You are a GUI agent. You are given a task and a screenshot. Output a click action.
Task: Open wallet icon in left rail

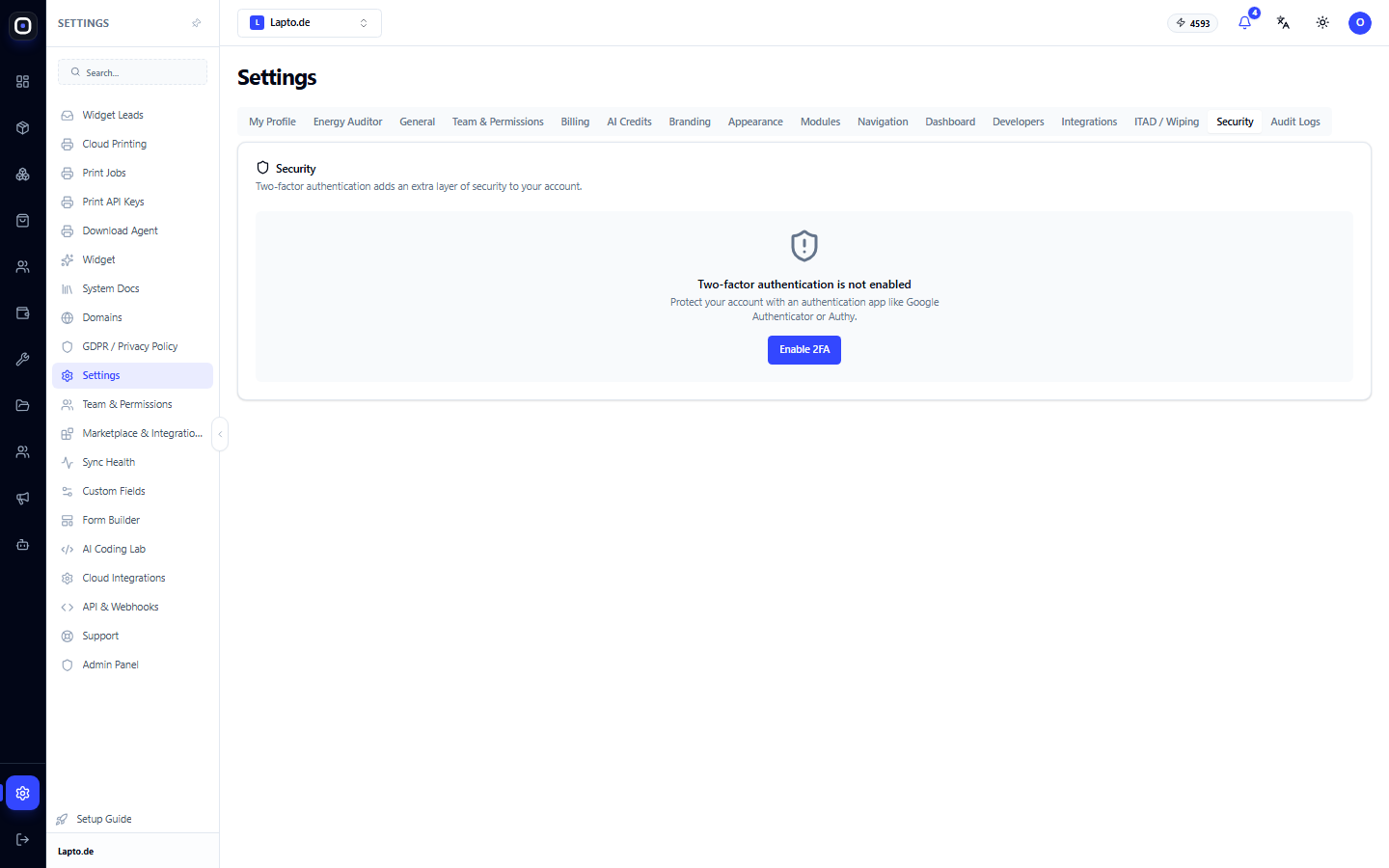(23, 313)
